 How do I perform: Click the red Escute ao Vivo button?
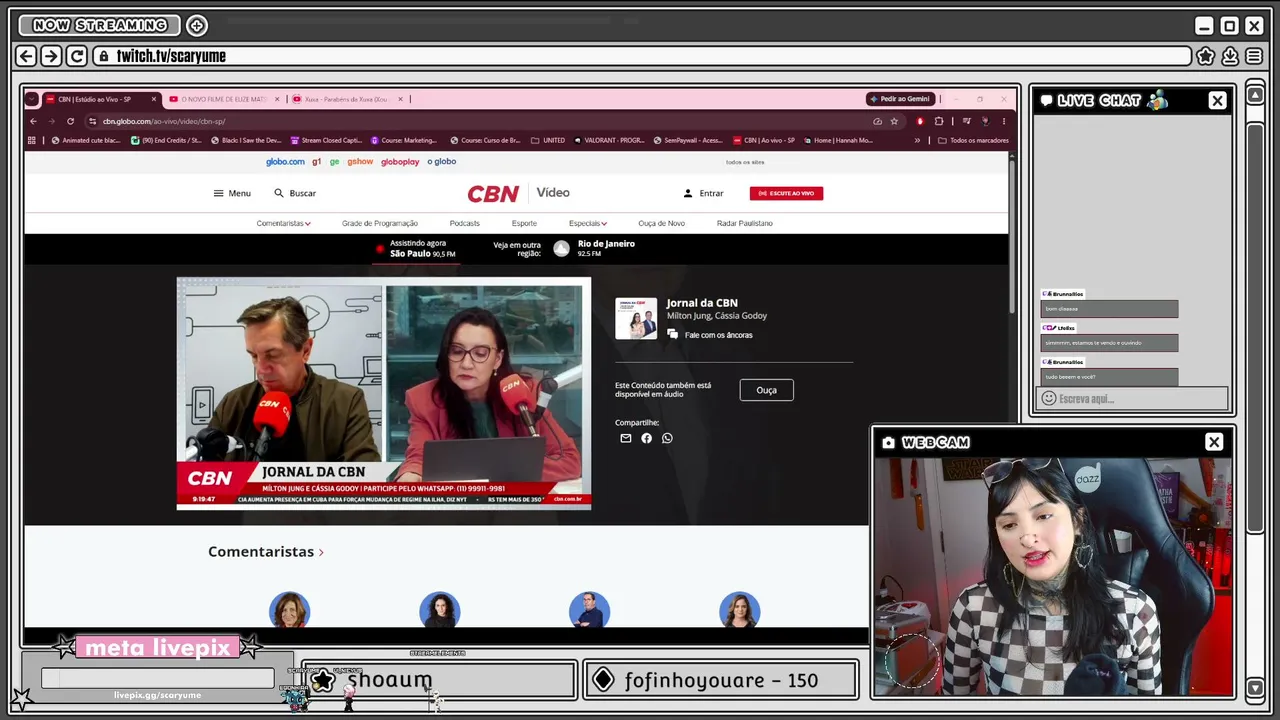pyautogui.click(x=786, y=193)
